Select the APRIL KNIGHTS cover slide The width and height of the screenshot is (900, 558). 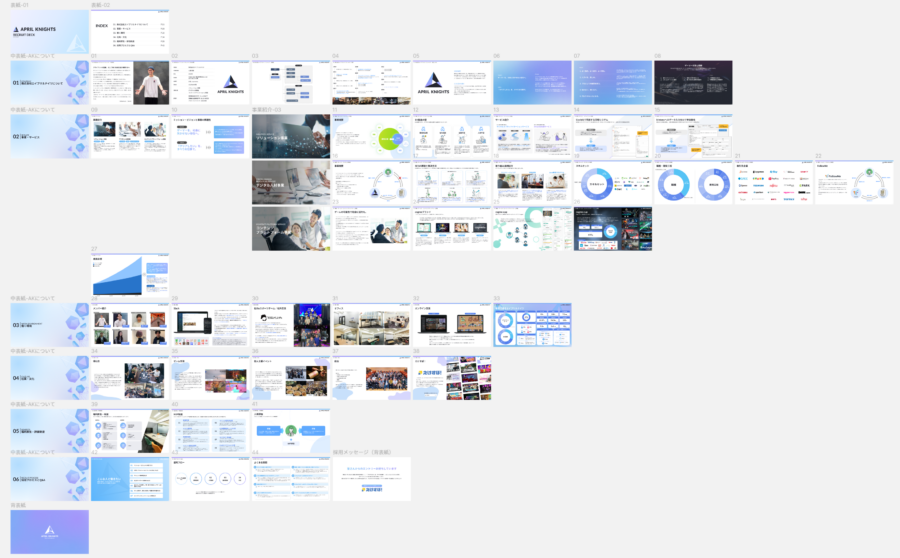point(49,32)
